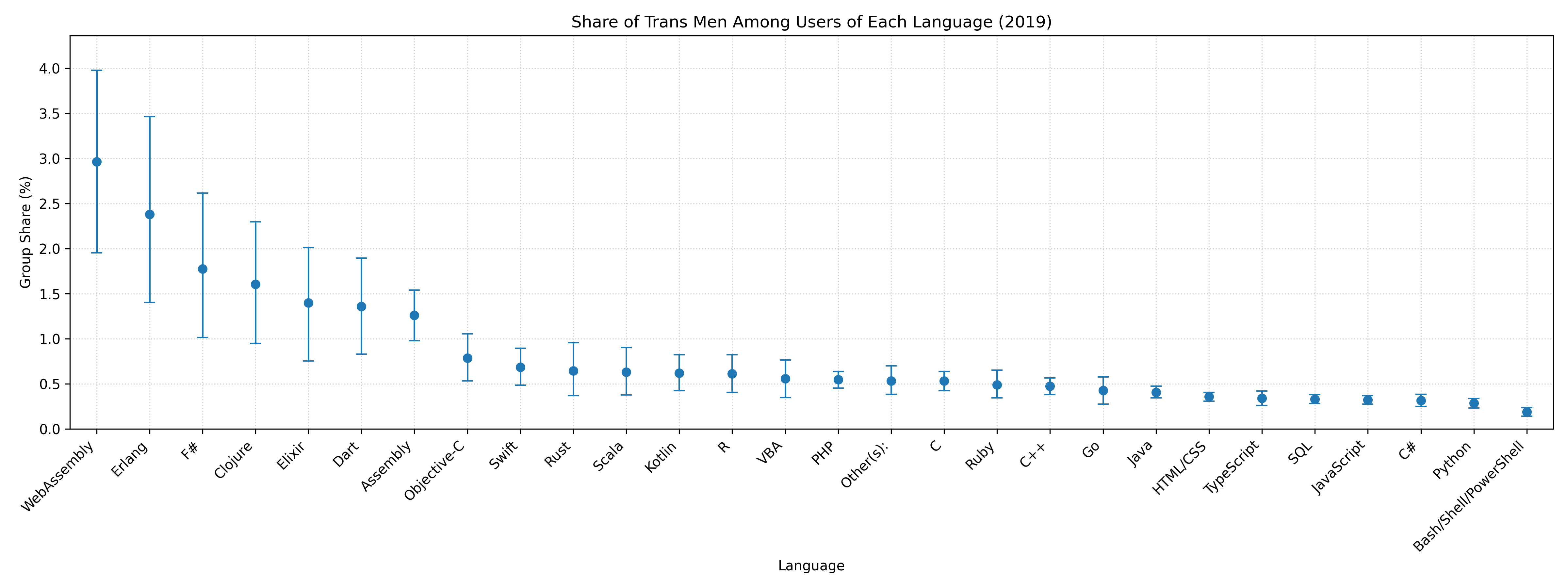Click the Python data point marker

click(x=1474, y=403)
